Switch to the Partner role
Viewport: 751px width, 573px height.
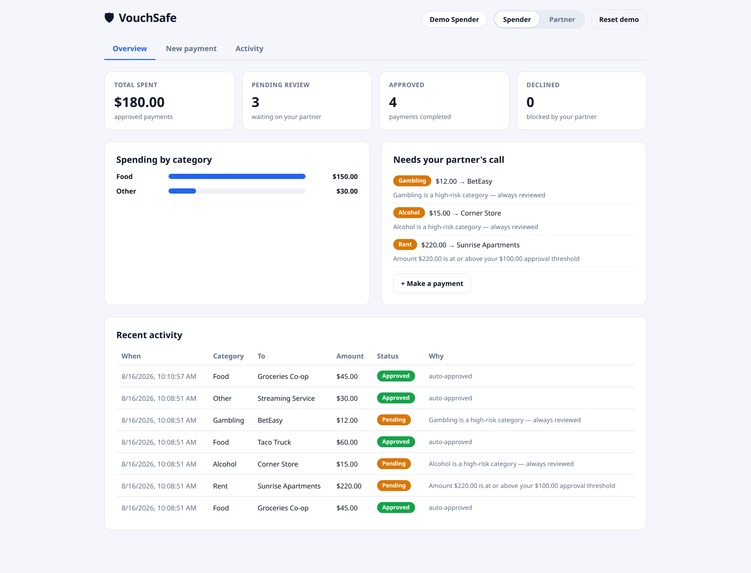(561, 20)
